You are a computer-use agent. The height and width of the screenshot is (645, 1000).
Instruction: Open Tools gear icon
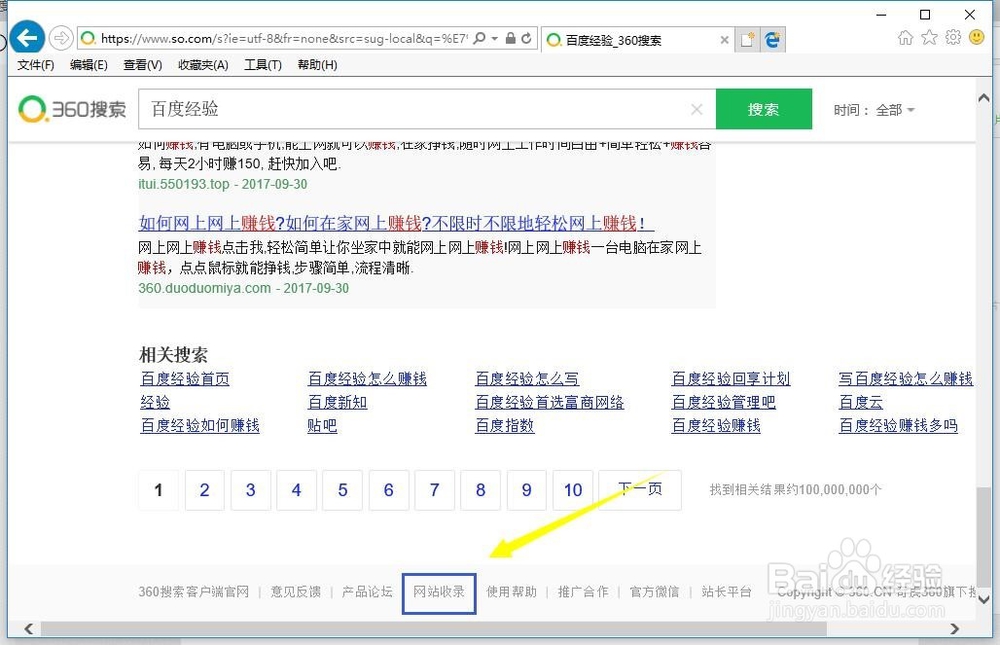[953, 37]
